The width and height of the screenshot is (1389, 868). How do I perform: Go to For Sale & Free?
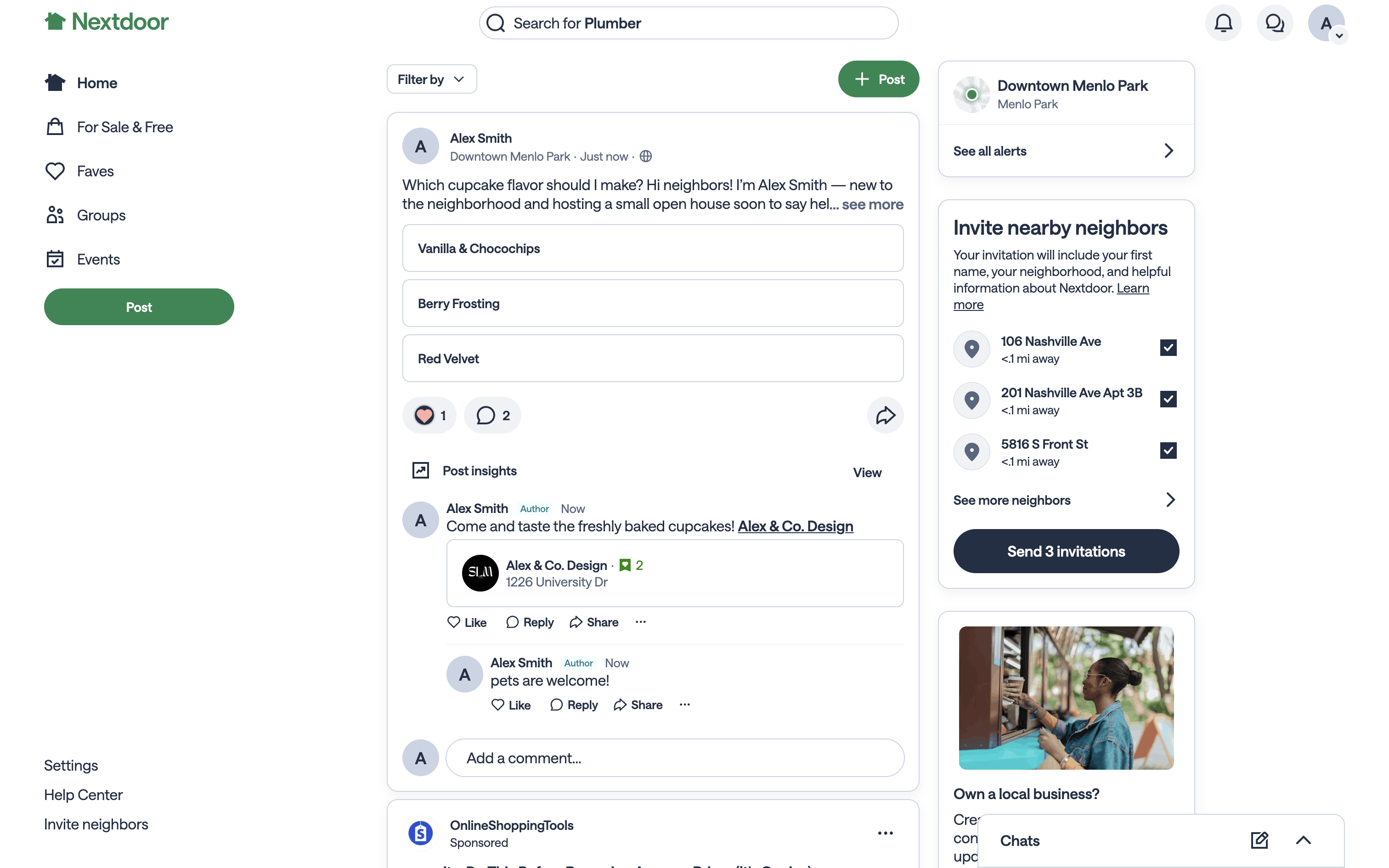(x=124, y=127)
